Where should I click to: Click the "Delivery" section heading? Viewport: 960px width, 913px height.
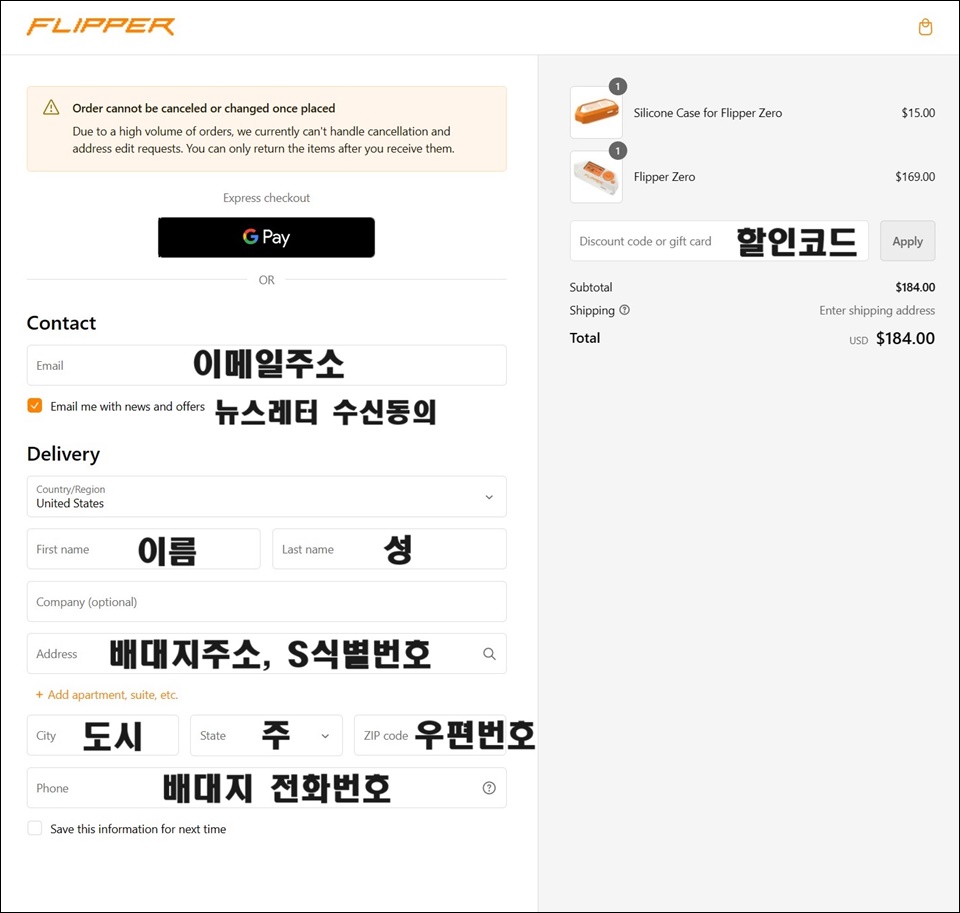(63, 454)
